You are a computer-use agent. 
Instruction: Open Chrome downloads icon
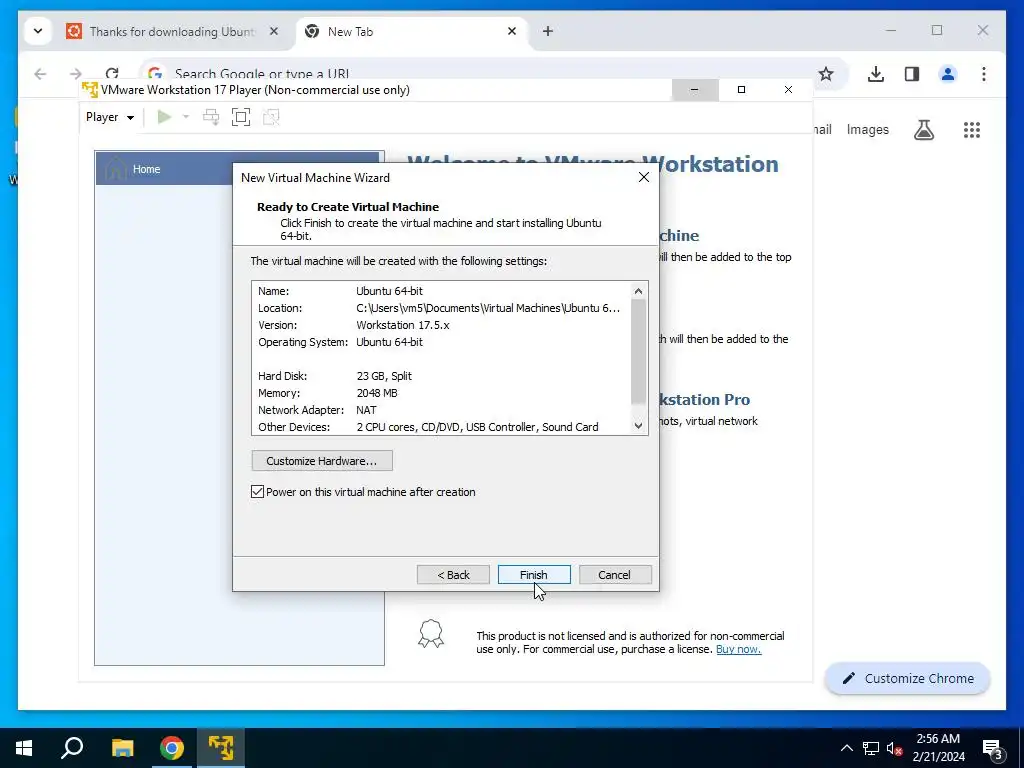(876, 74)
